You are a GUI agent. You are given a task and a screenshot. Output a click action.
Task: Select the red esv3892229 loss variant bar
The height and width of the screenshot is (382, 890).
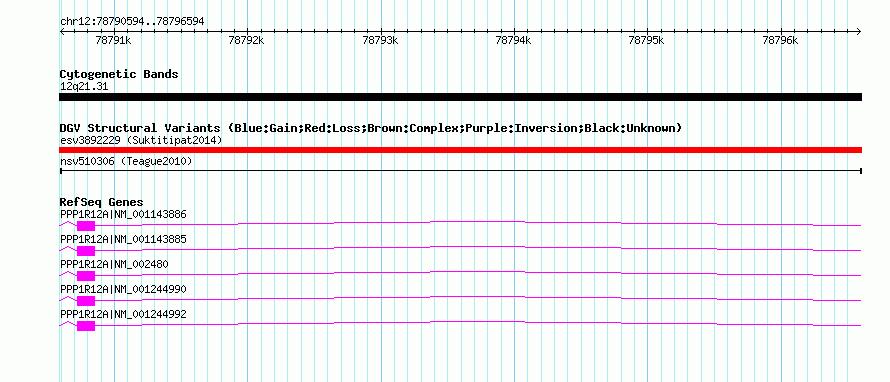coord(460,150)
